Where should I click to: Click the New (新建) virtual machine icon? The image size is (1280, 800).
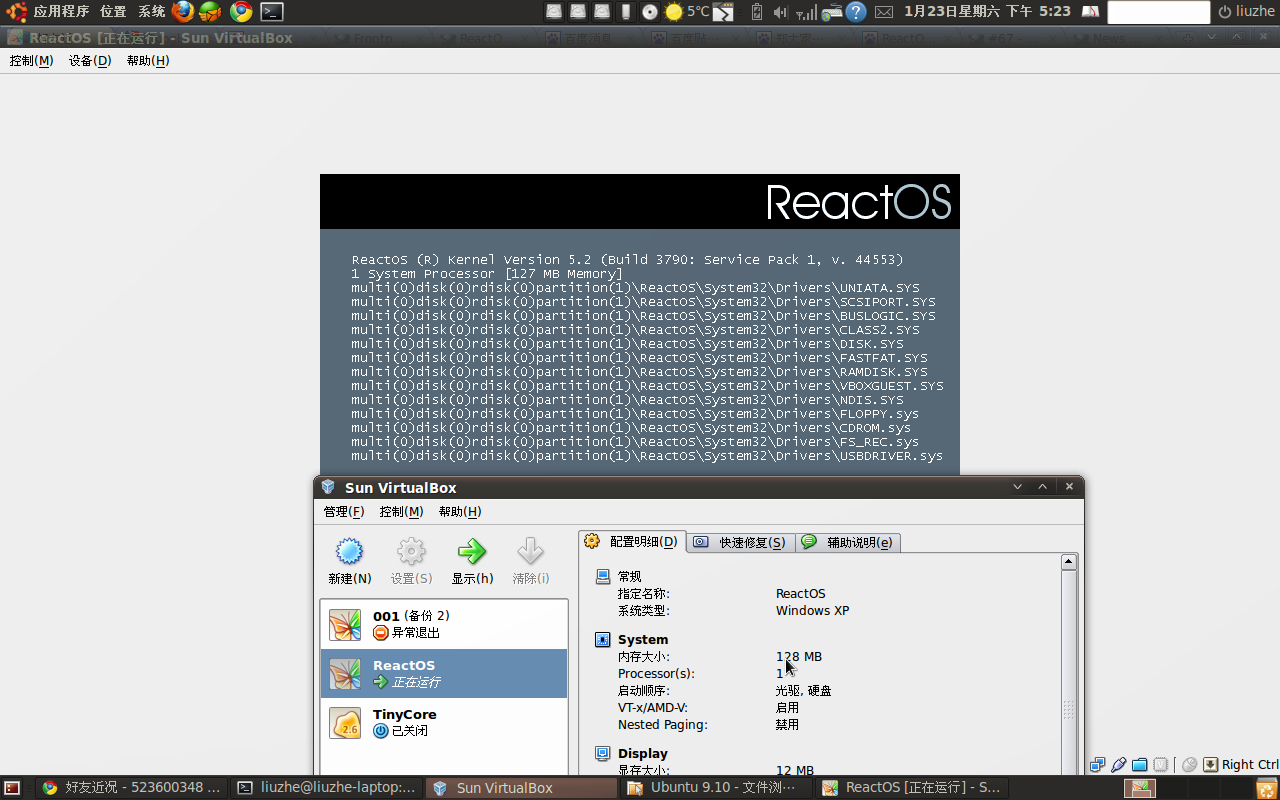(349, 551)
